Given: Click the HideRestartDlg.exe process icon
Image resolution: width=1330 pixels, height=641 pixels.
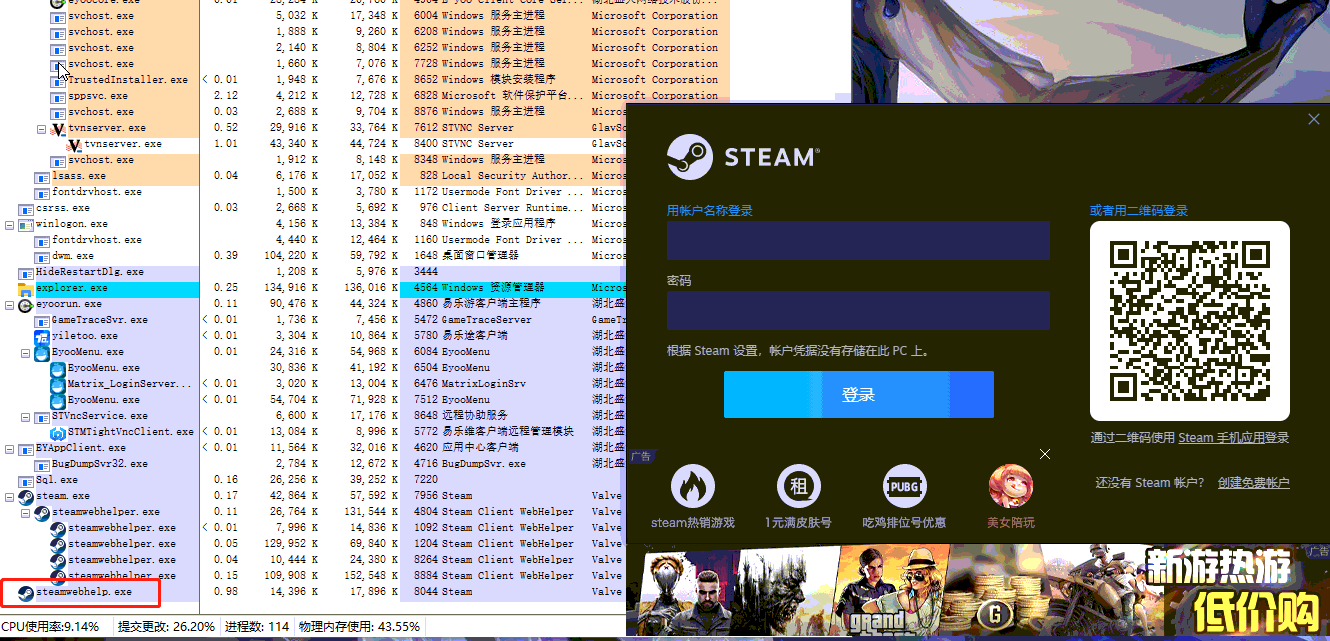Looking at the screenshot, I should (x=26, y=272).
